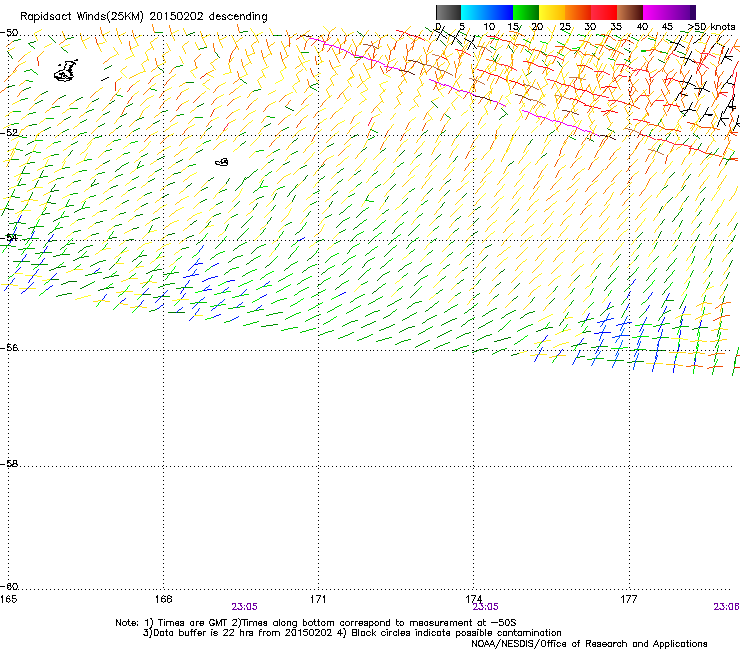740x650 pixels.
Task: Click the green segment of the color bar
Action: click(526, 12)
